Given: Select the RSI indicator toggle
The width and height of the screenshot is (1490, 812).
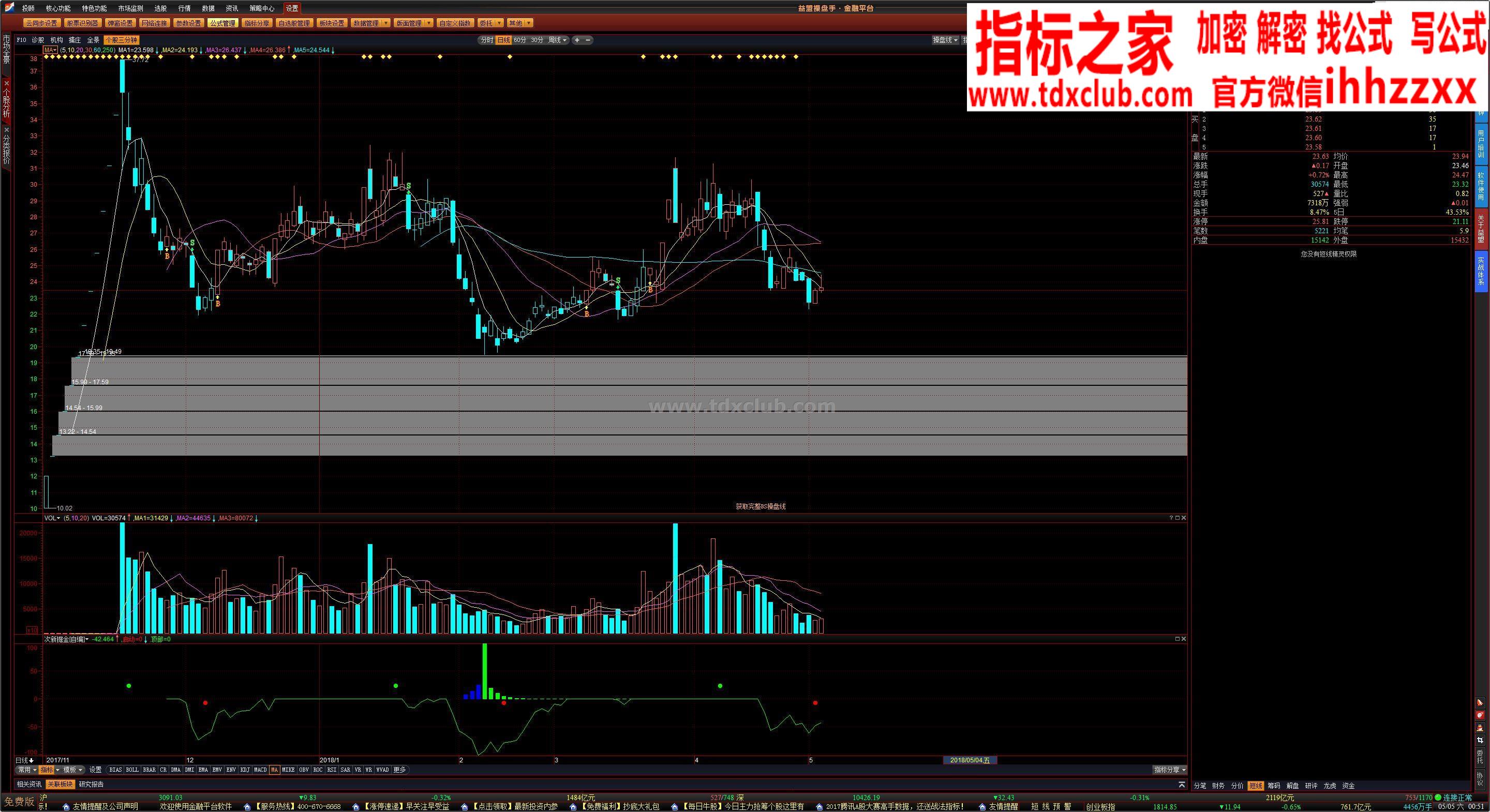Looking at the screenshot, I should tap(332, 770).
